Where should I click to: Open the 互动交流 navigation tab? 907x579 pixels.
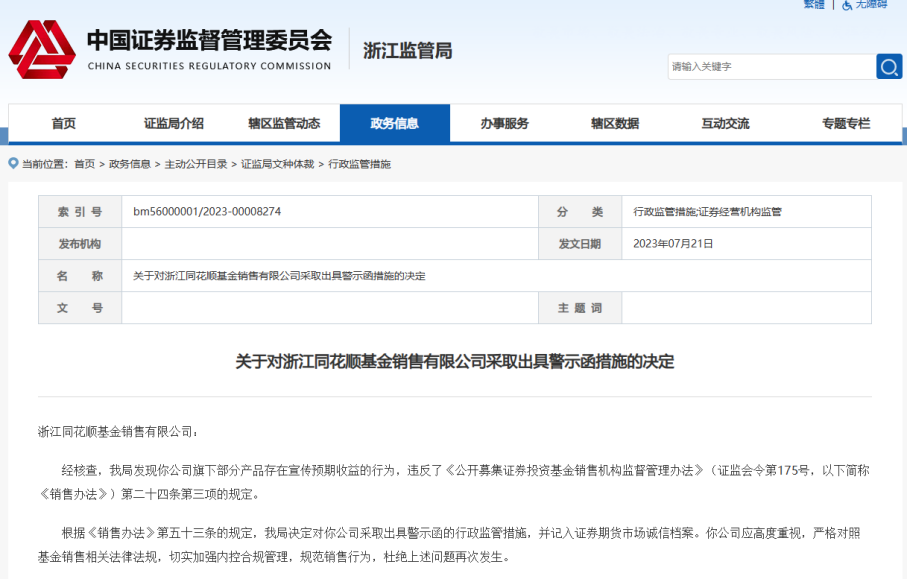(725, 123)
